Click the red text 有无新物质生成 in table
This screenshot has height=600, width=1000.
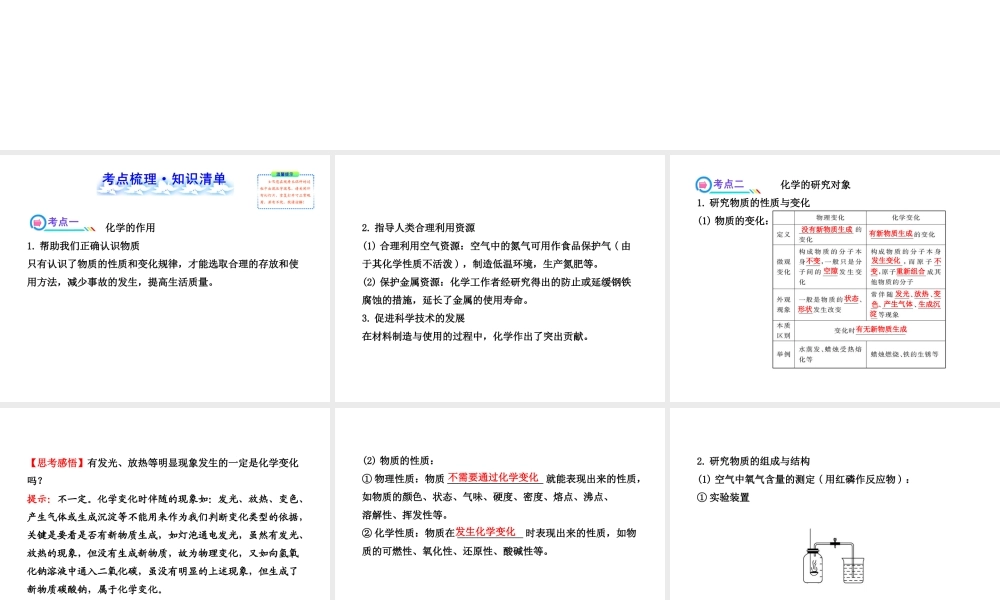[x=881, y=329]
